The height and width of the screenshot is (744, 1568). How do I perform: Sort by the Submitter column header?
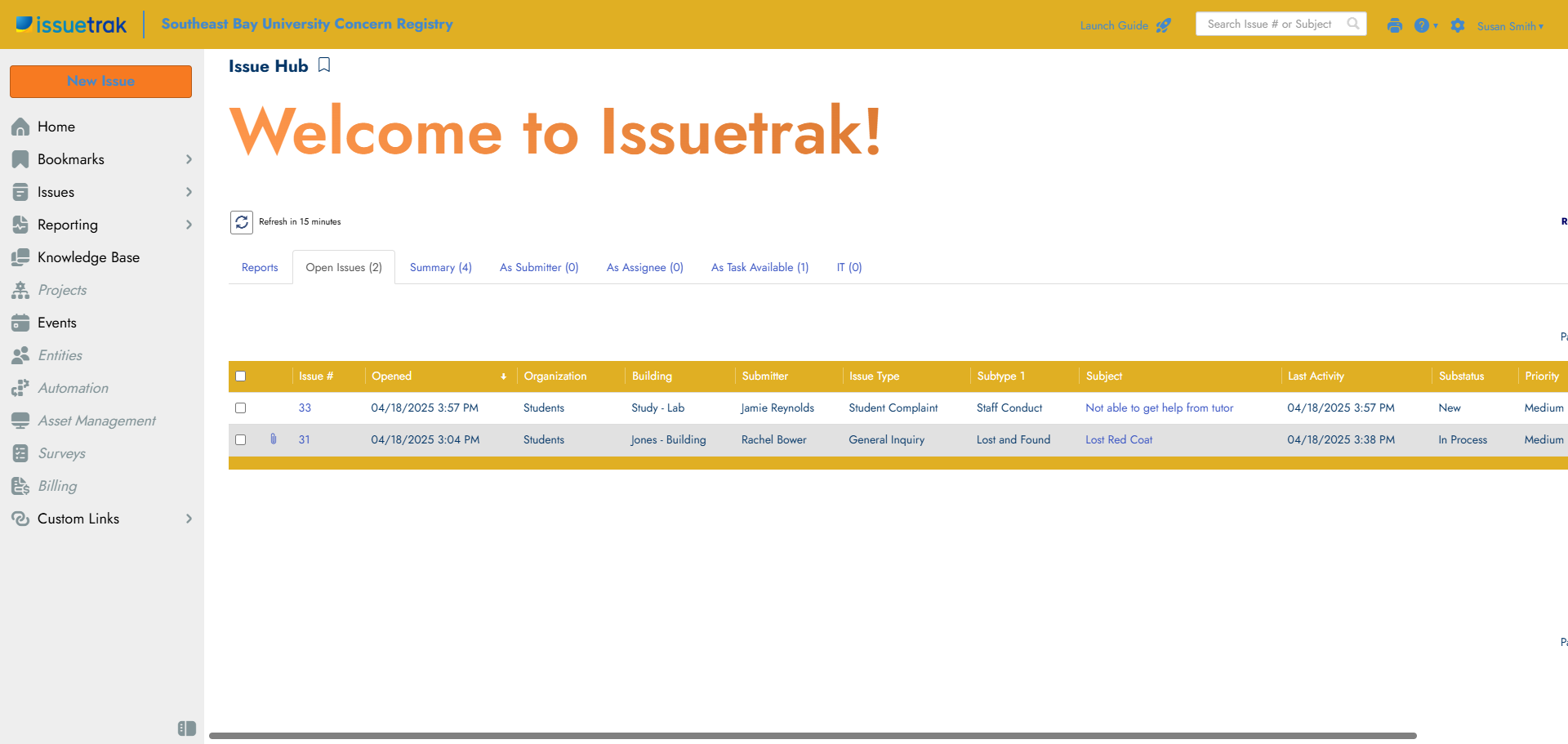[x=765, y=376]
